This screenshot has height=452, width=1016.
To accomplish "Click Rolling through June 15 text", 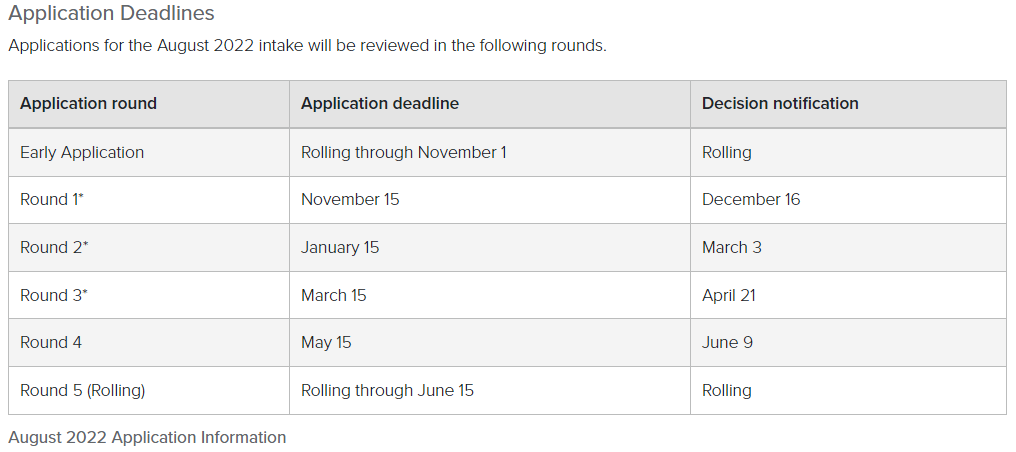I will (387, 390).
